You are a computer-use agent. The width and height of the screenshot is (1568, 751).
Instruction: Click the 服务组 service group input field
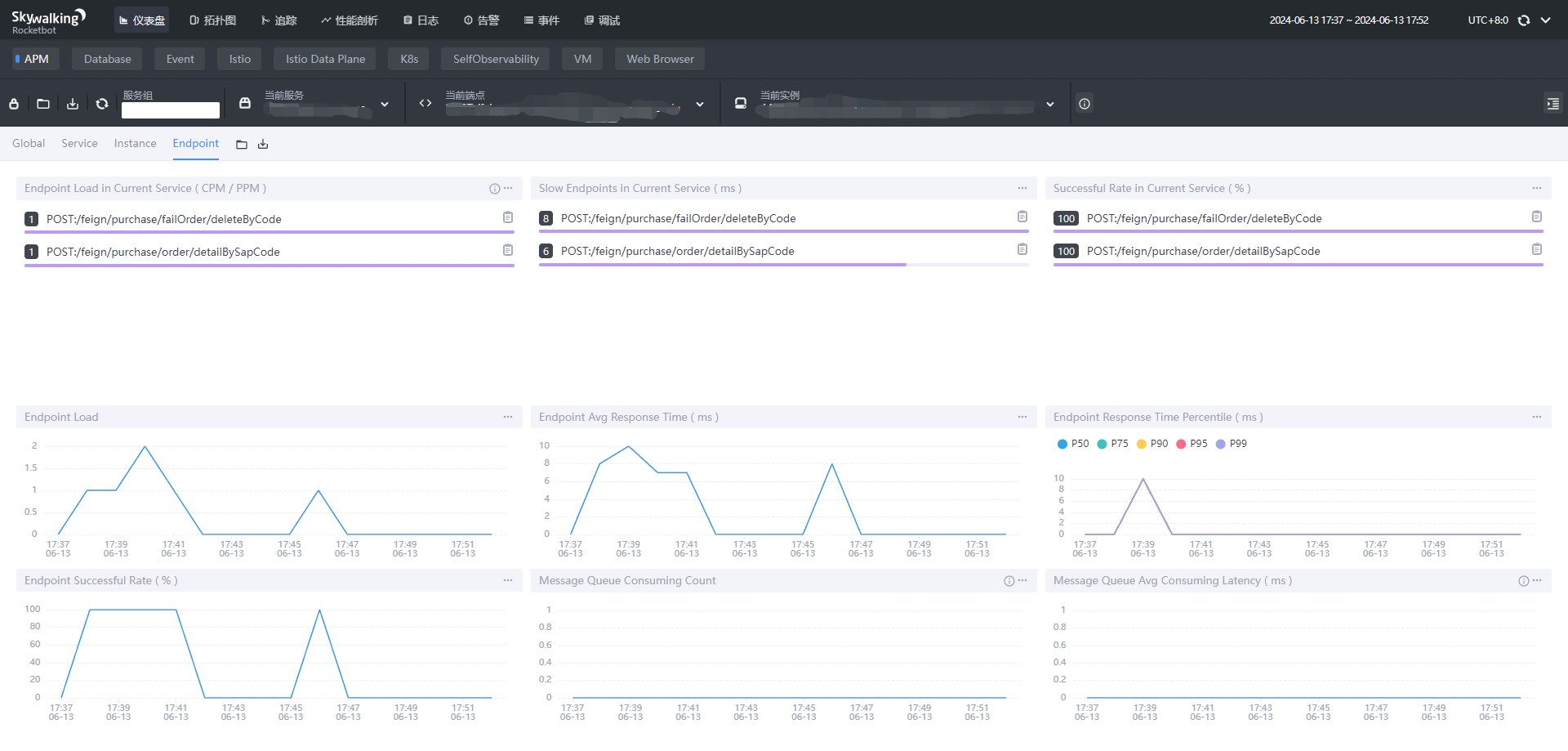pos(171,110)
